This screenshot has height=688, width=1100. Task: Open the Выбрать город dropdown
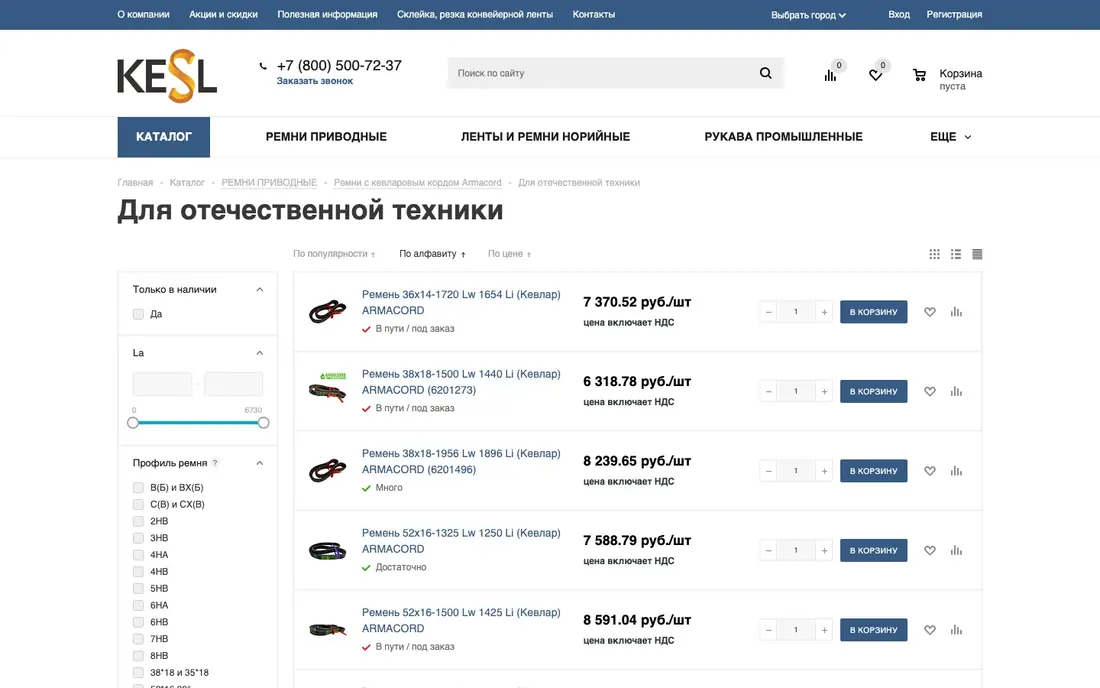click(808, 15)
